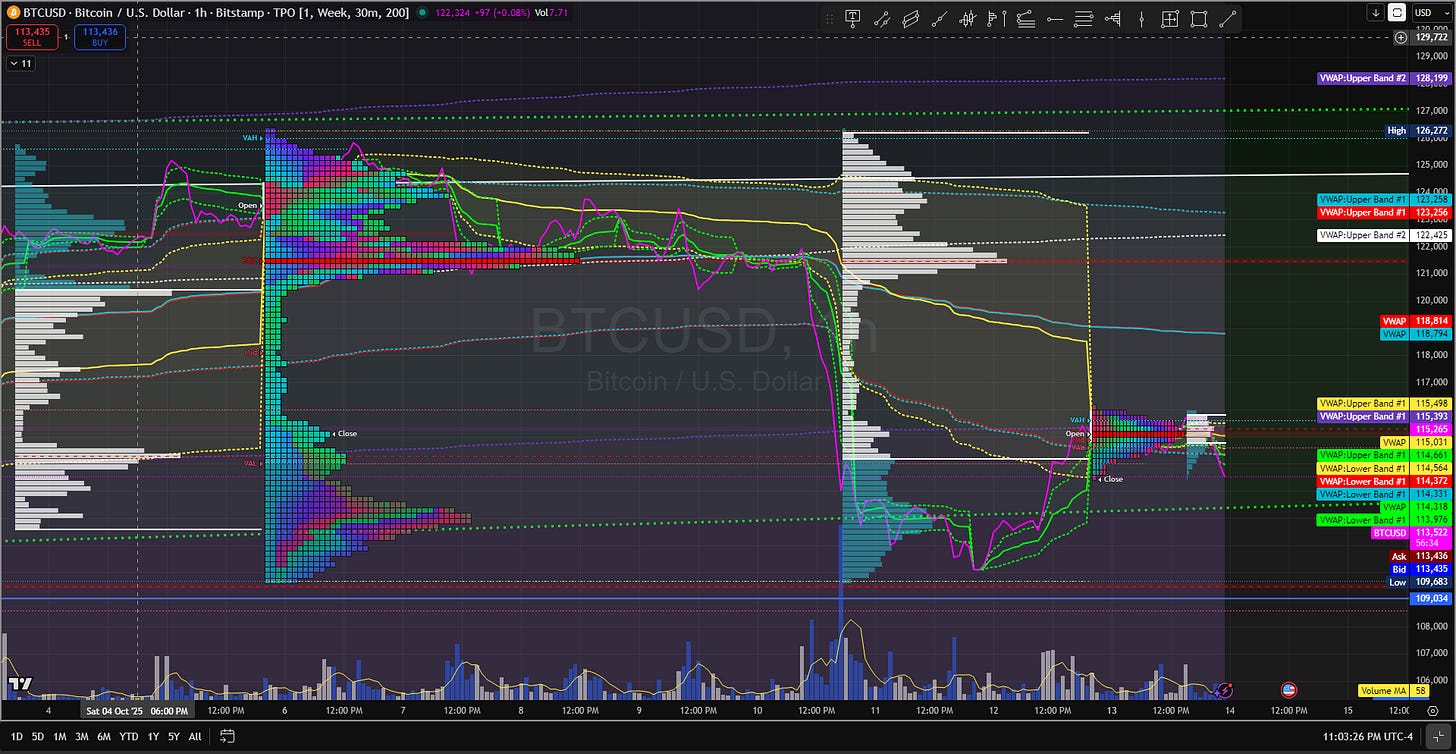Click the Ask 113,436 label
This screenshot has height=754, width=1456.
click(x=1419, y=556)
